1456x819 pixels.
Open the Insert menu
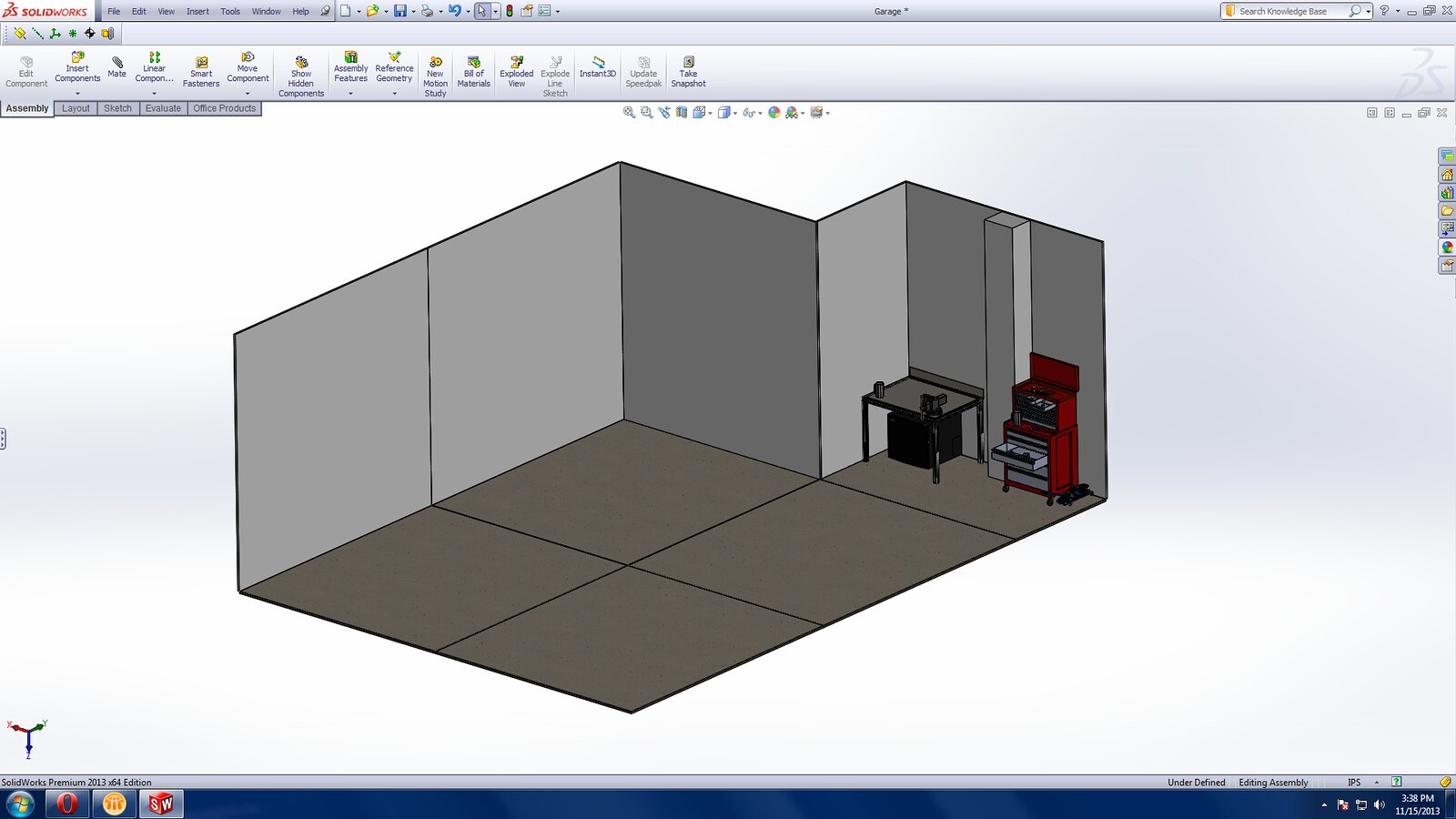pos(197,12)
